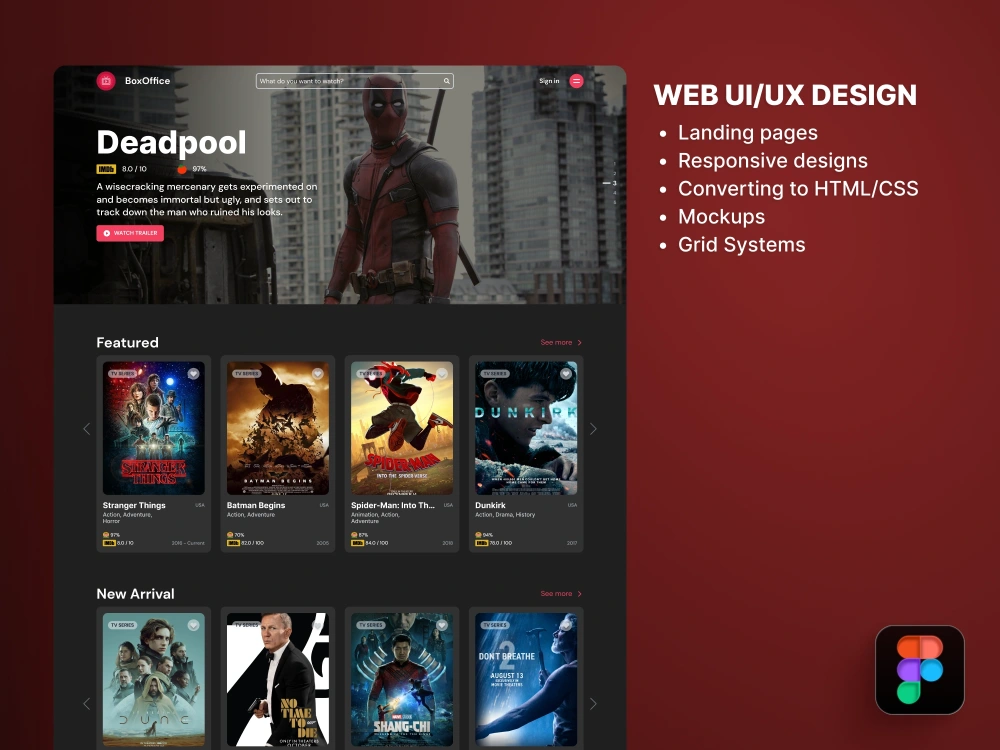Image resolution: width=1000 pixels, height=750 pixels.
Task: Click the search magnifier icon
Action: [x=446, y=81]
